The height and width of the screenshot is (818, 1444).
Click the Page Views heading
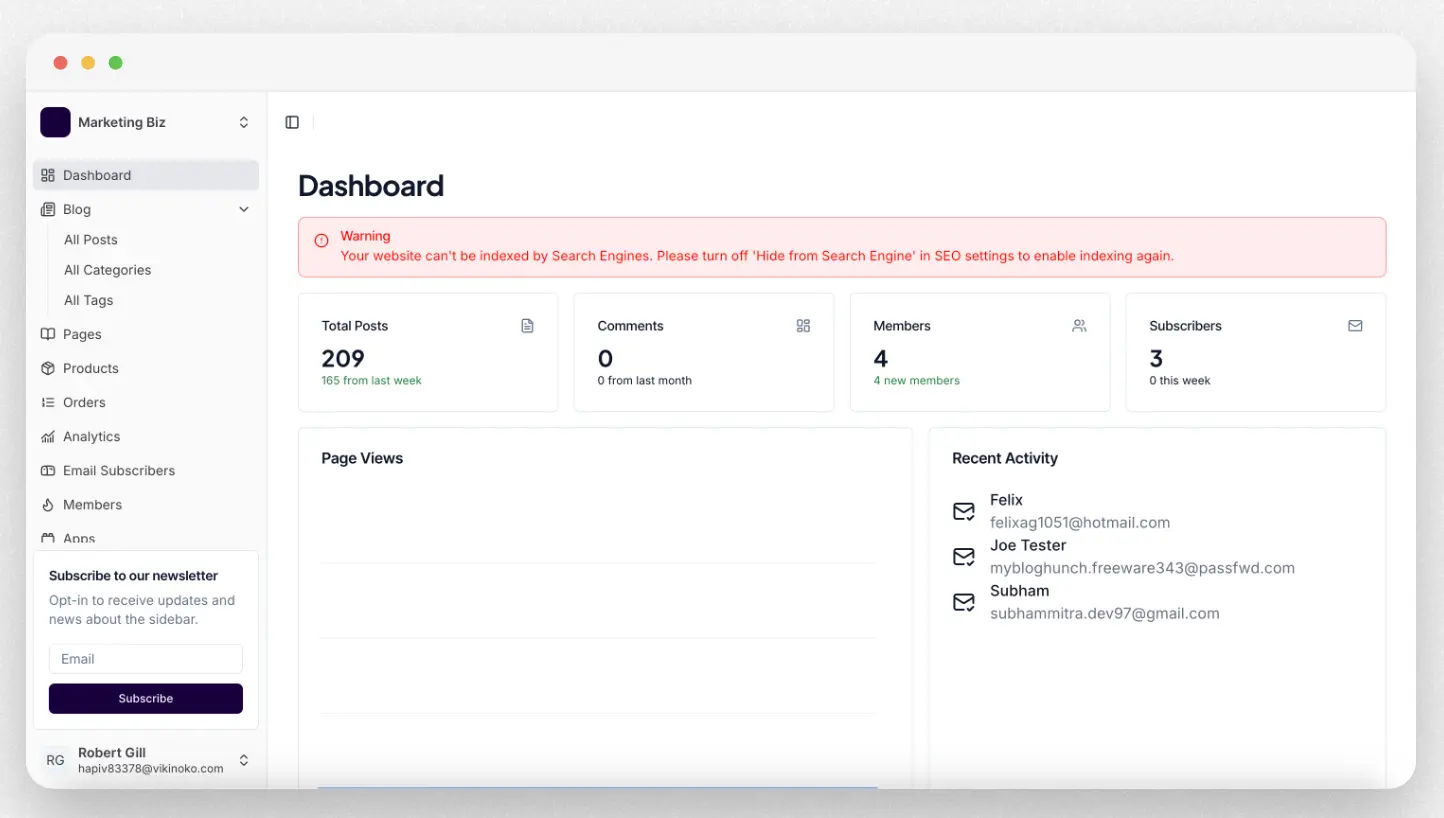click(x=362, y=458)
